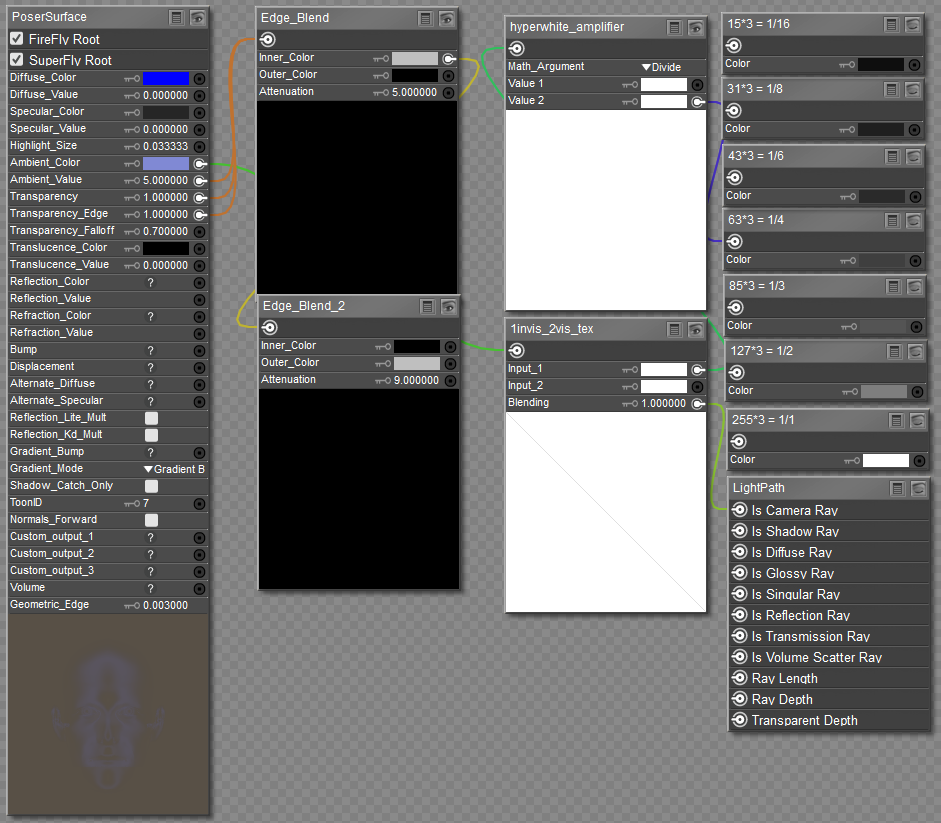Open the blue Diffuse_Color swatch
The image size is (941, 823).
[x=165, y=78]
